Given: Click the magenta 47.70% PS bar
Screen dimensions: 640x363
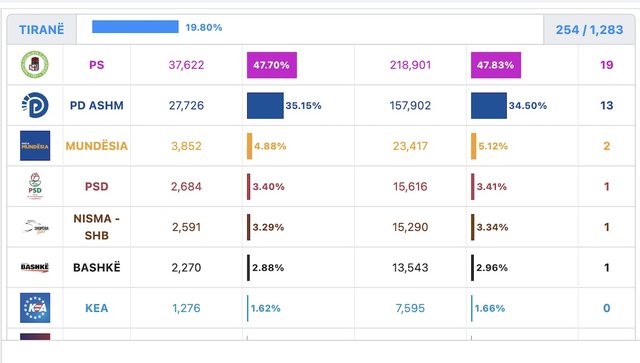Looking at the screenshot, I should 272,65.
